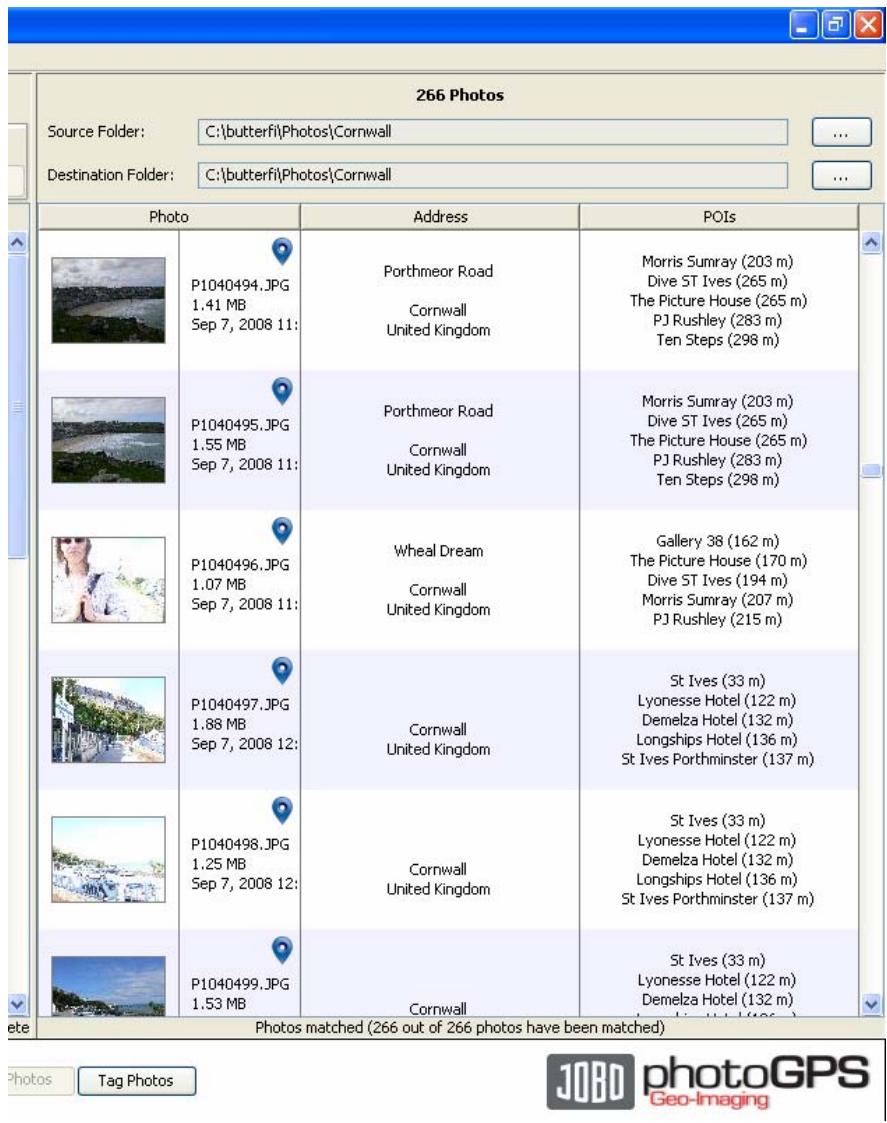Viewport: 887px width, 1123px height.
Task: Click the 1.41 MB file size text
Action: (219, 305)
